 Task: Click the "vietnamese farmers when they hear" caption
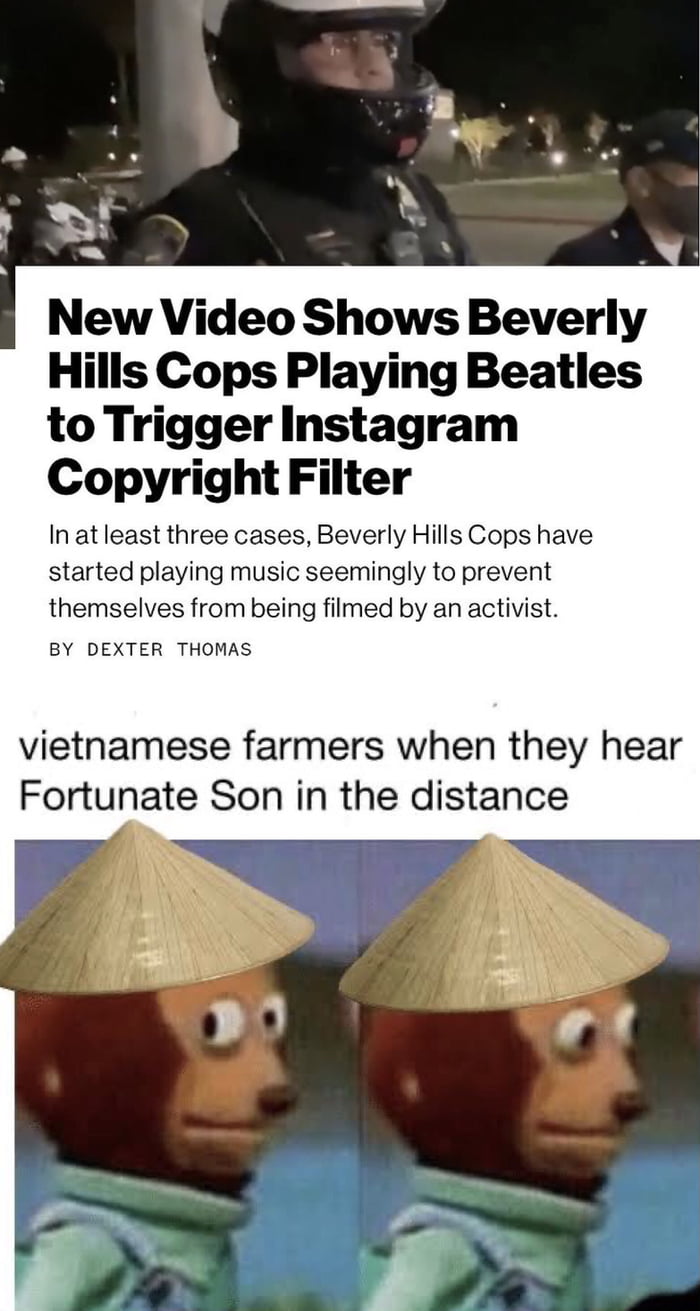tap(350, 746)
